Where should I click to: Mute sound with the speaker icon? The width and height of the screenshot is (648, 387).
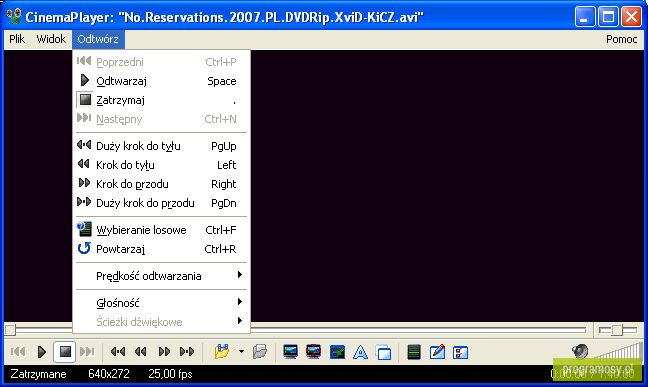click(580, 351)
